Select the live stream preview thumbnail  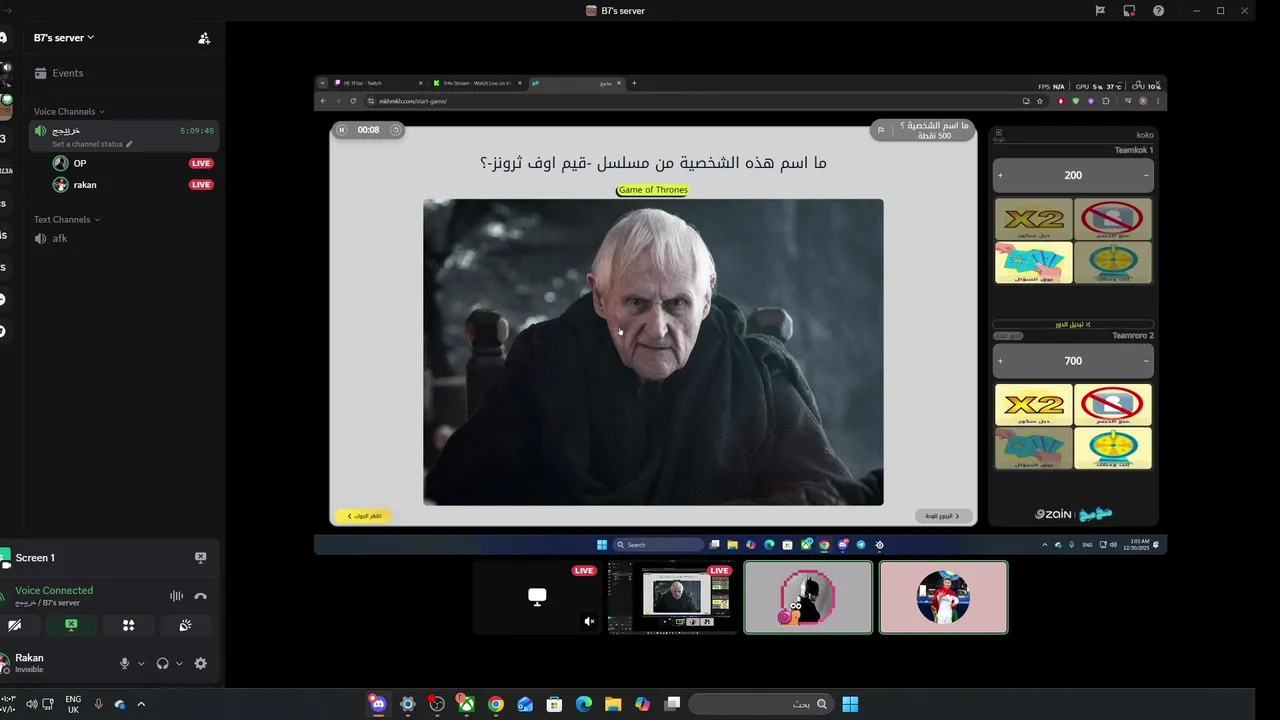coord(672,597)
